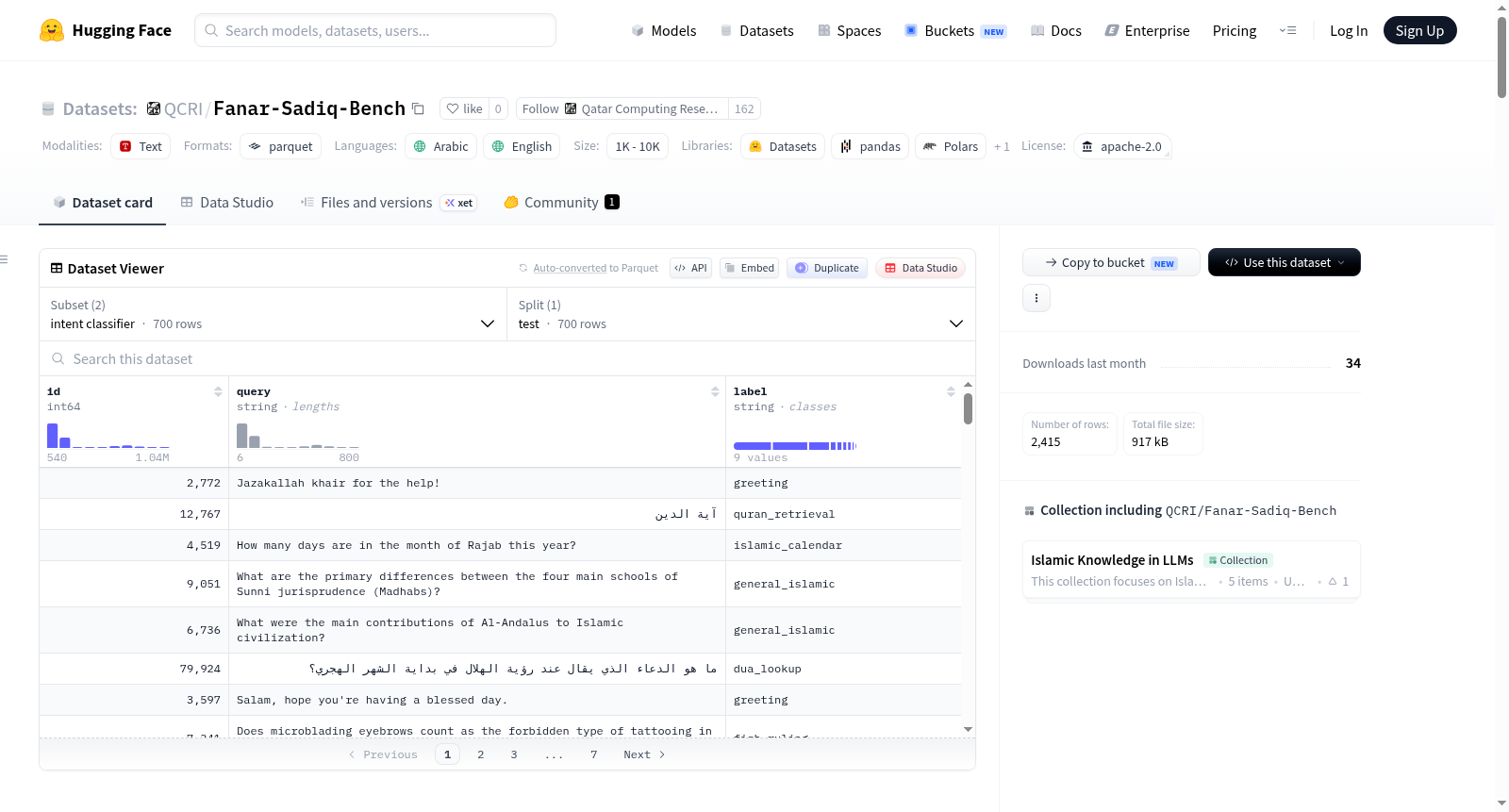Go to page 2 of the table
This screenshot has height=812, width=1509.
(481, 754)
